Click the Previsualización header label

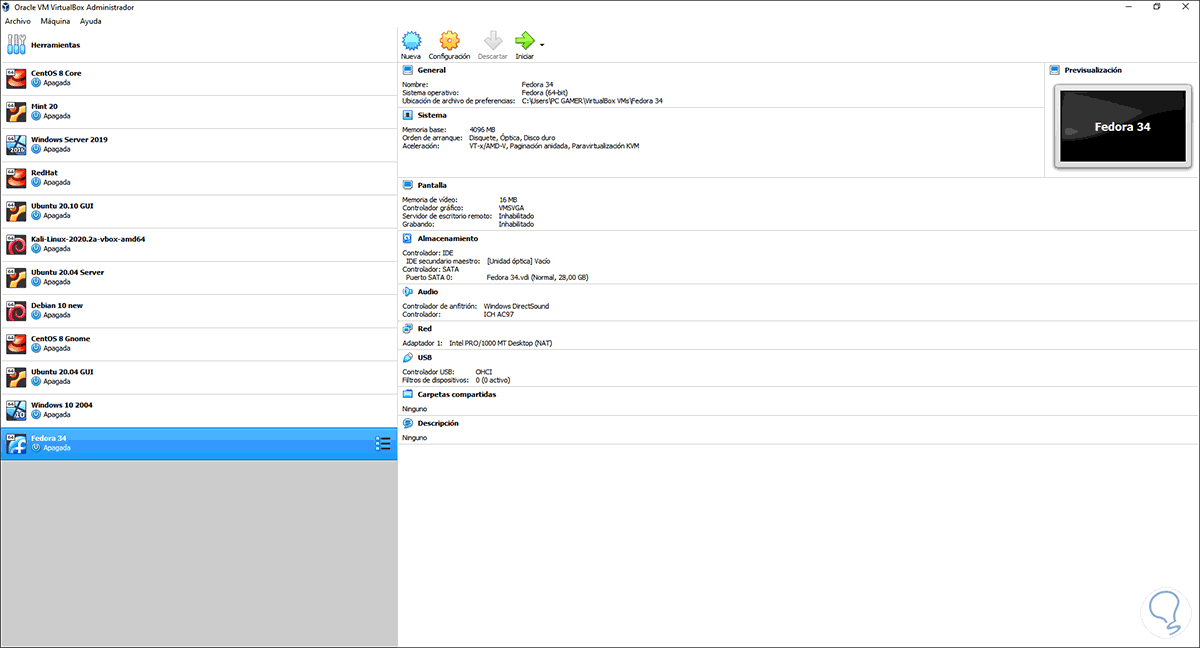1093,70
